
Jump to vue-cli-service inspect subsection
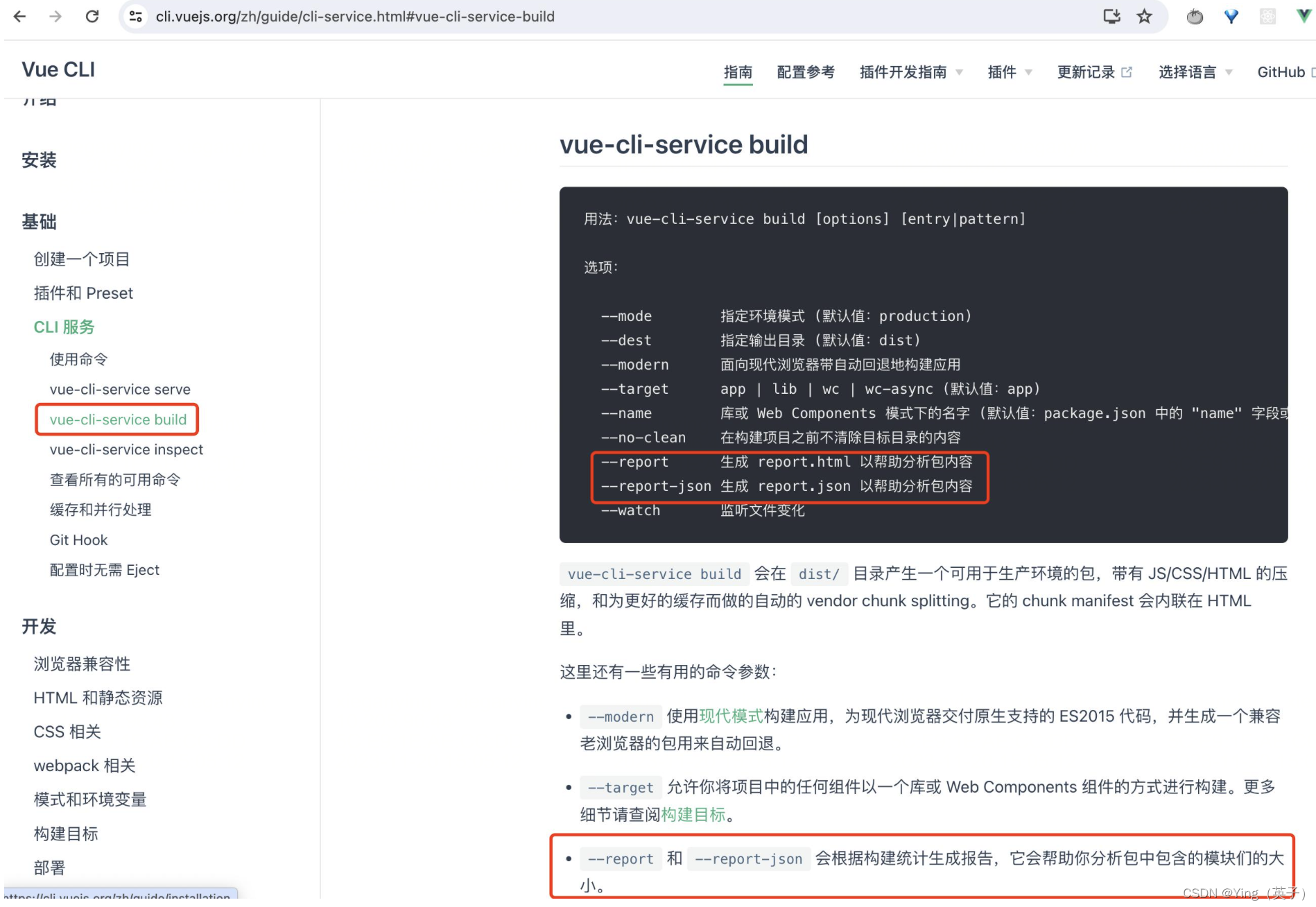(x=126, y=449)
